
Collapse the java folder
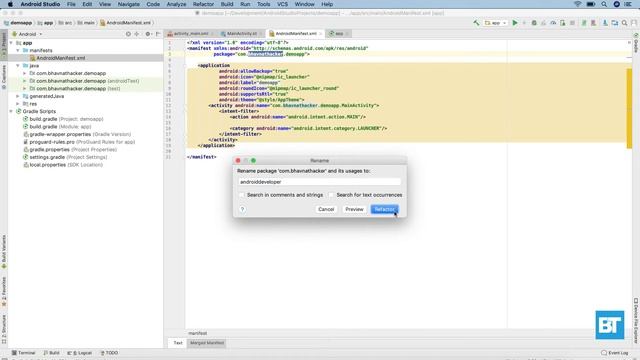[18, 66]
